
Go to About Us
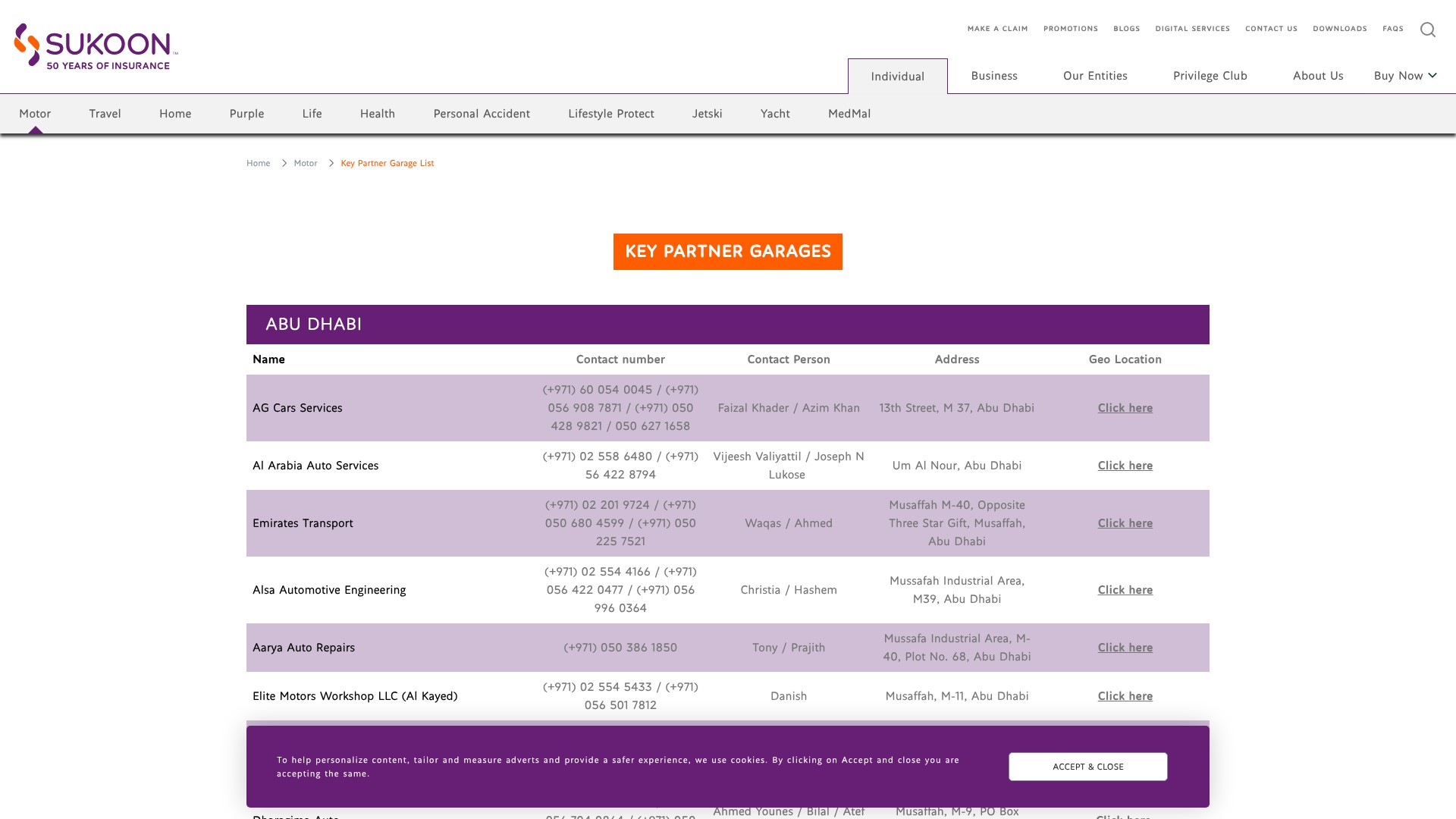click(x=1318, y=76)
